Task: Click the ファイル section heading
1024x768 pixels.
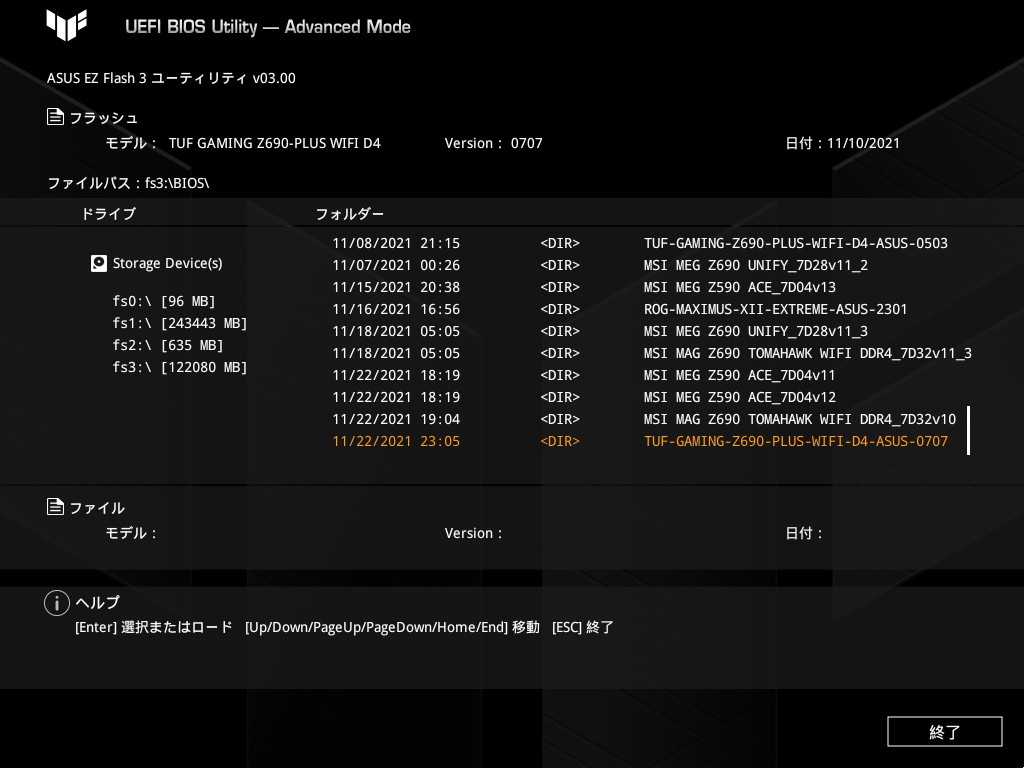Action: pos(97,507)
